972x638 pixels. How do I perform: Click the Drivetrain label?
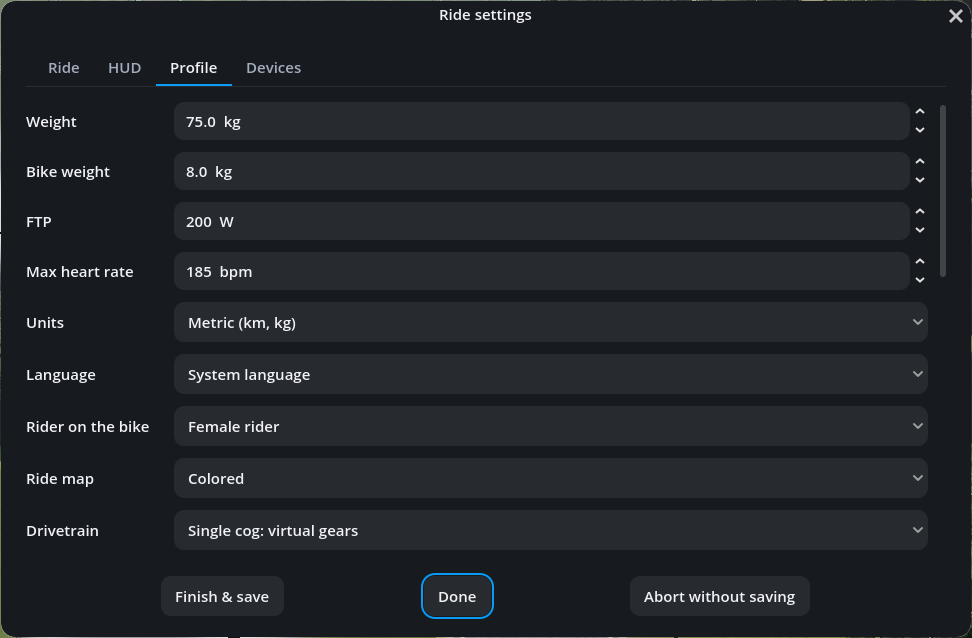pos(63,531)
